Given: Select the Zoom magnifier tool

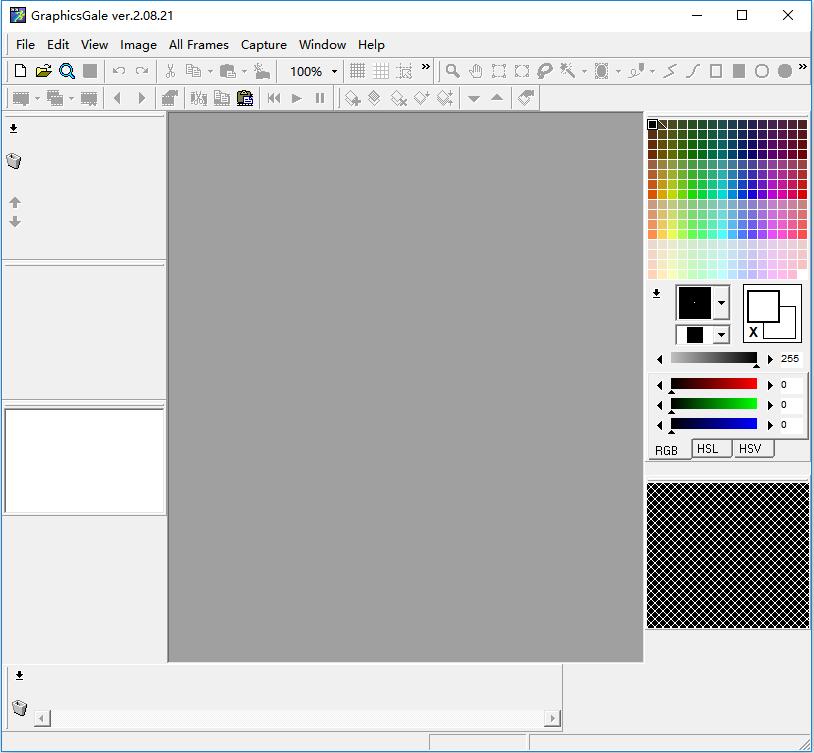Looking at the screenshot, I should point(452,71).
